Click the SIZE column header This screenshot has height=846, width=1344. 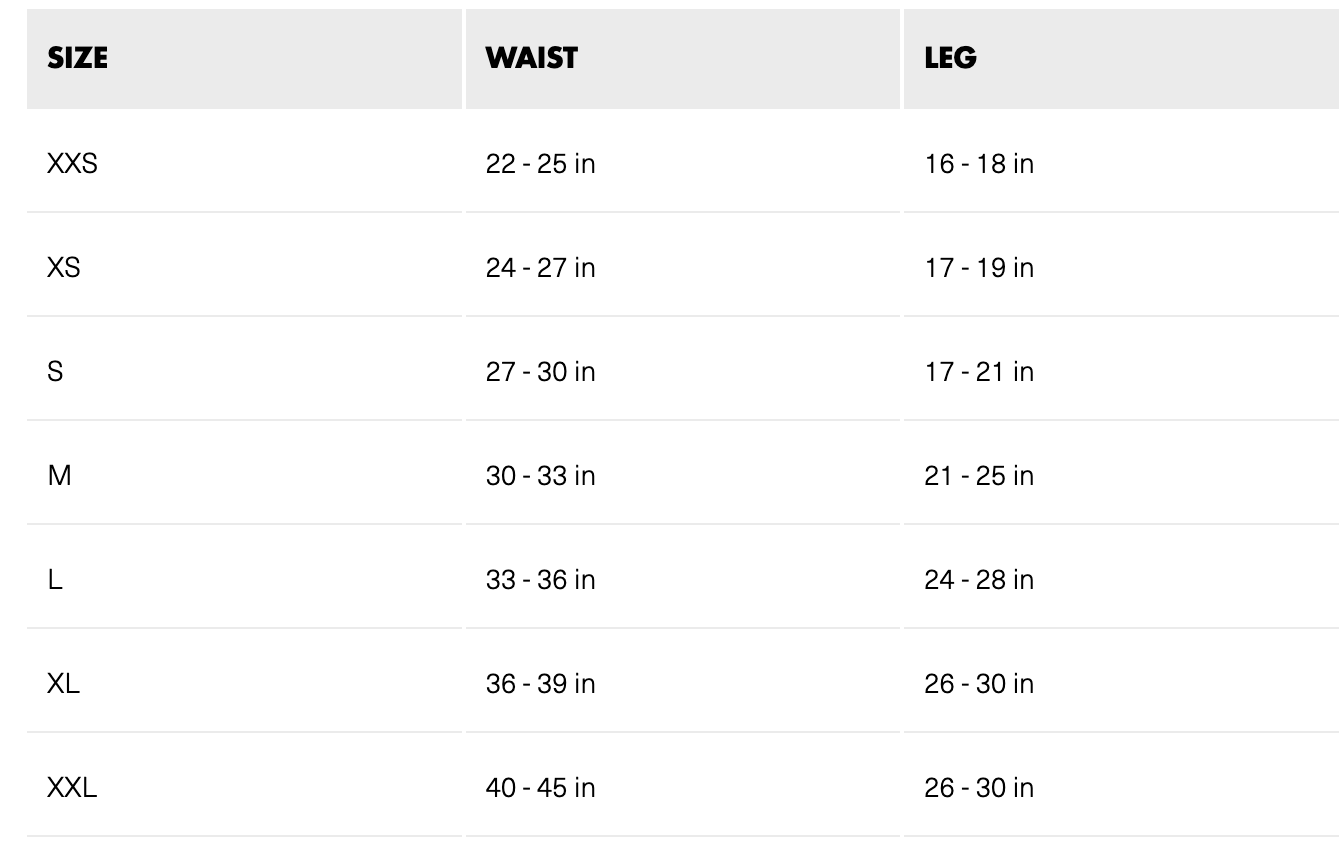(77, 58)
